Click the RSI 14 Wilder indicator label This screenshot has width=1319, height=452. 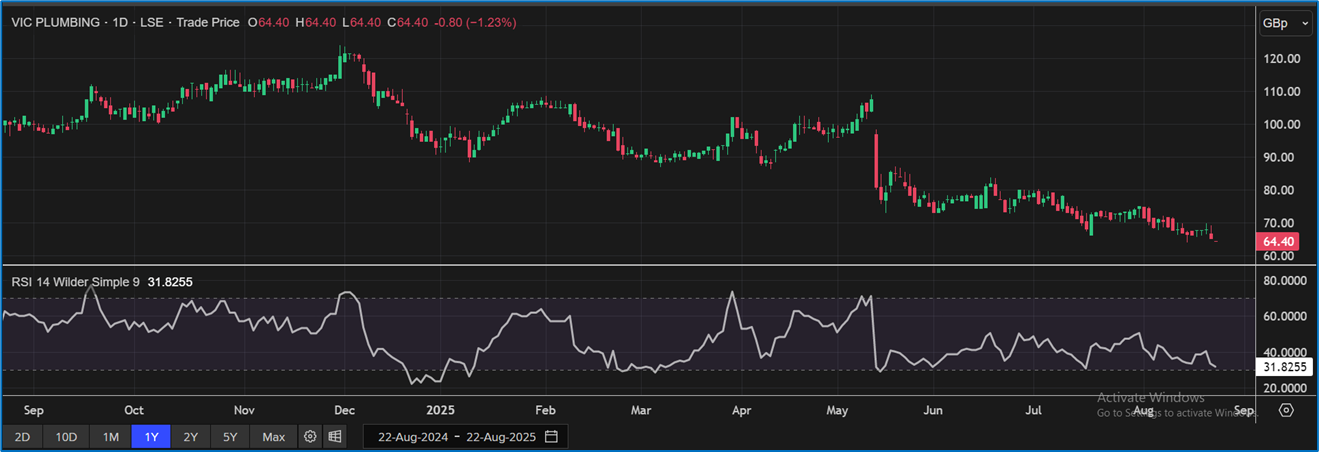click(76, 282)
